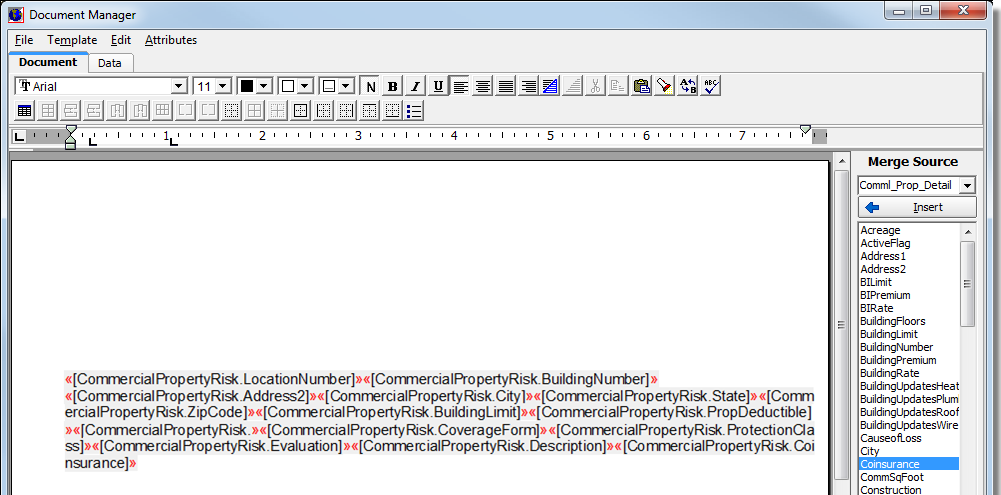This screenshot has height=495, width=1001.
Task: Open the Template menu
Action: [x=72, y=40]
